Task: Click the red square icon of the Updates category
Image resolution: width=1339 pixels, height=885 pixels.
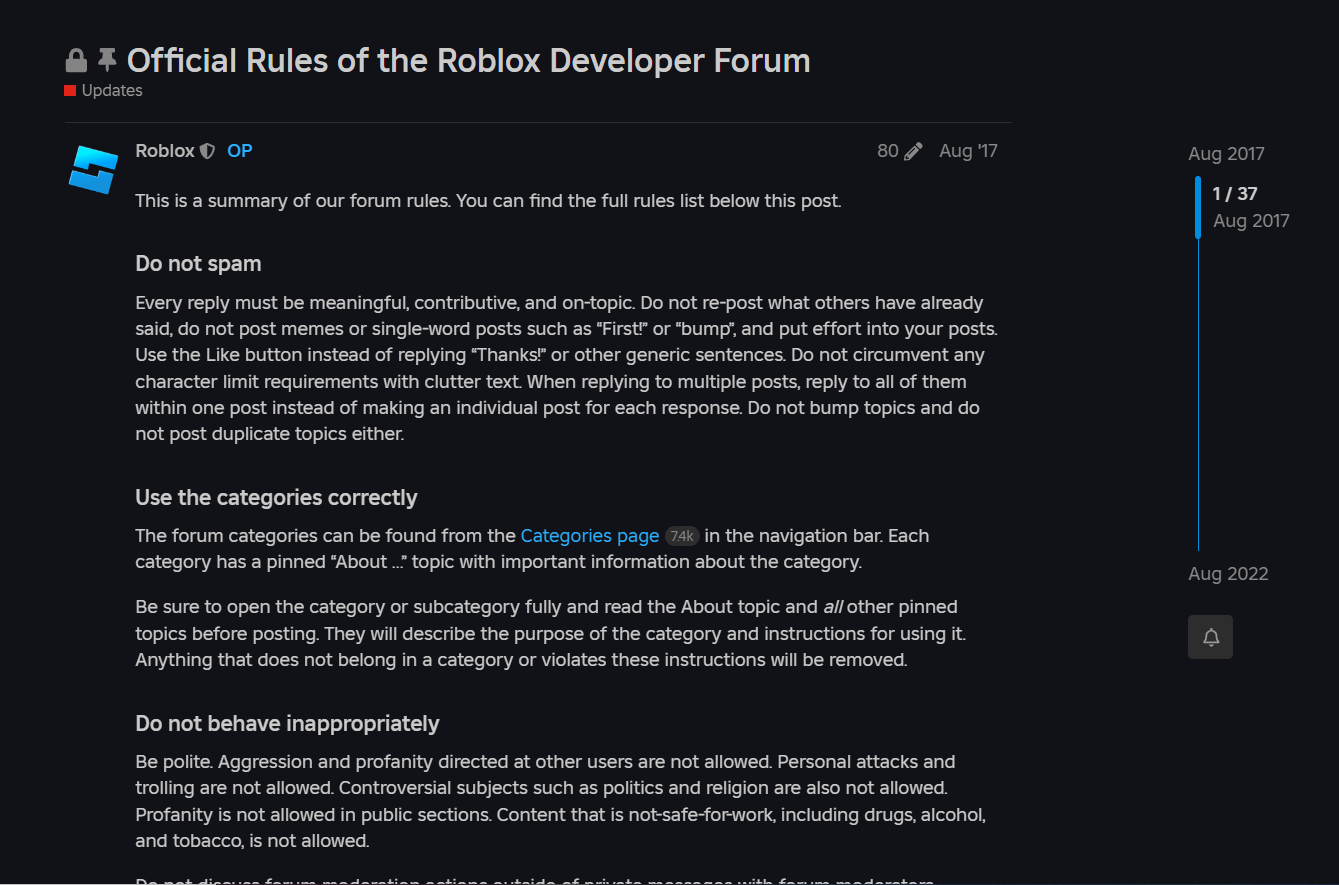Action: point(69,90)
